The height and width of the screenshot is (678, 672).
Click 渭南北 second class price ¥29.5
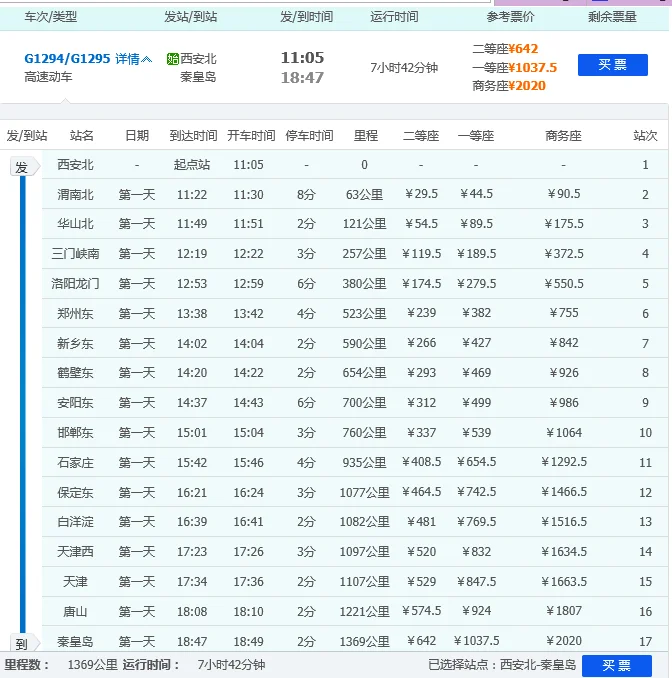pos(421,194)
